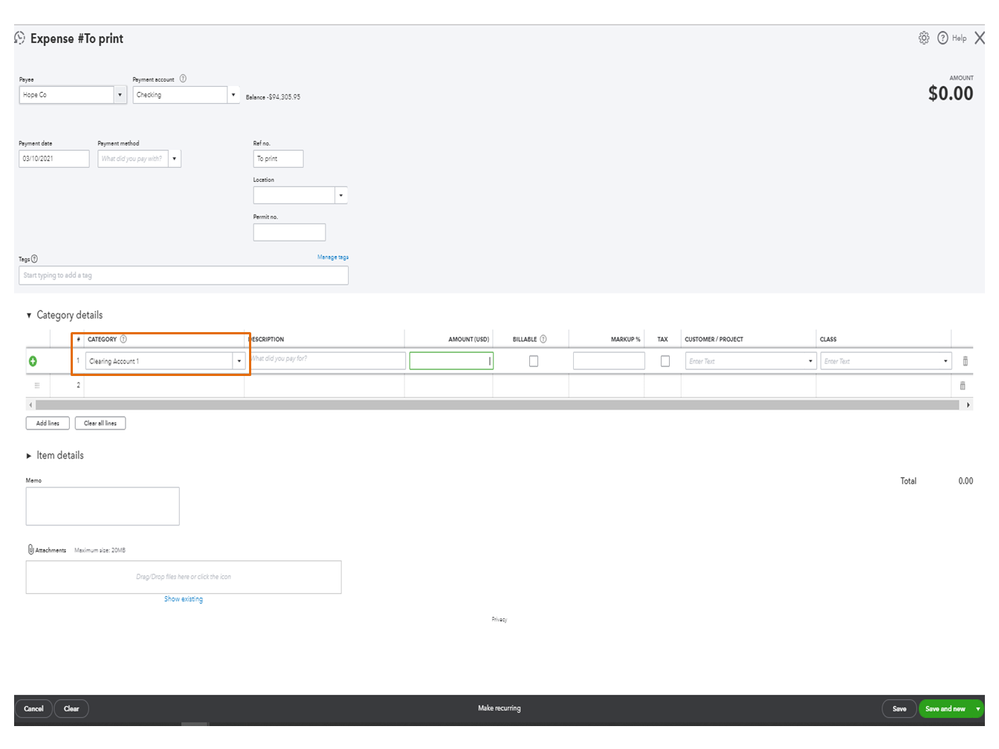This screenshot has width=999, height=749.
Task: Open the Customer / Project dropdown
Action: [x=810, y=361]
